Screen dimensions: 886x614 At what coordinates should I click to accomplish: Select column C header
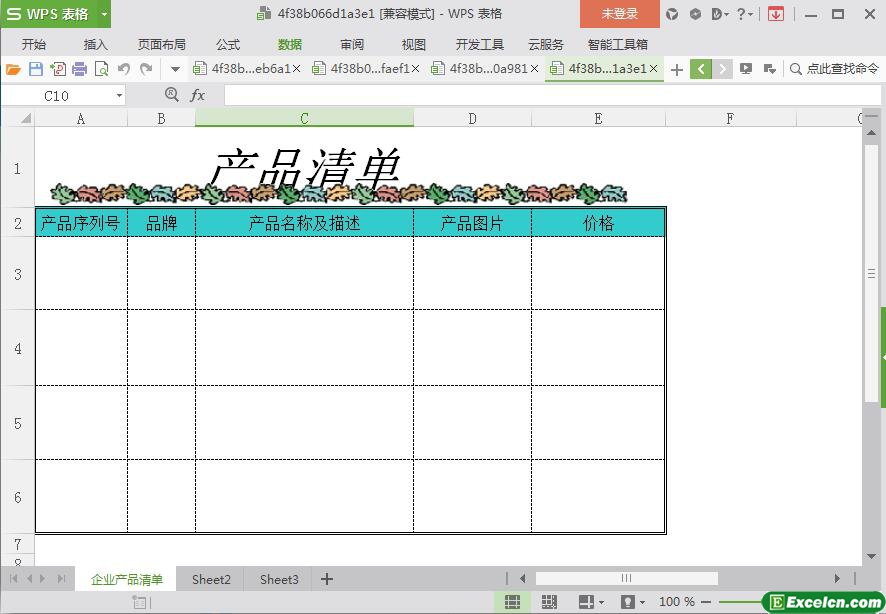(304, 118)
